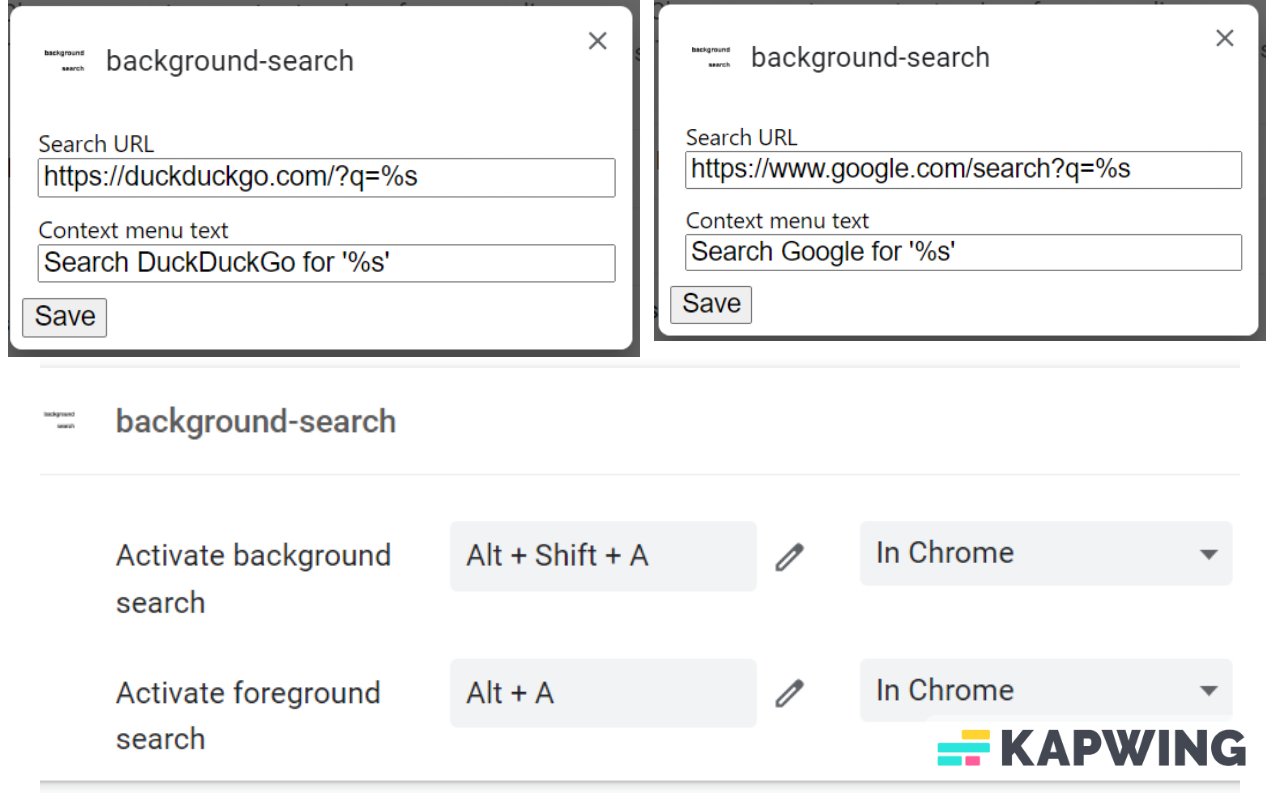Select the DuckDuckGo Search URL field

pos(326,178)
